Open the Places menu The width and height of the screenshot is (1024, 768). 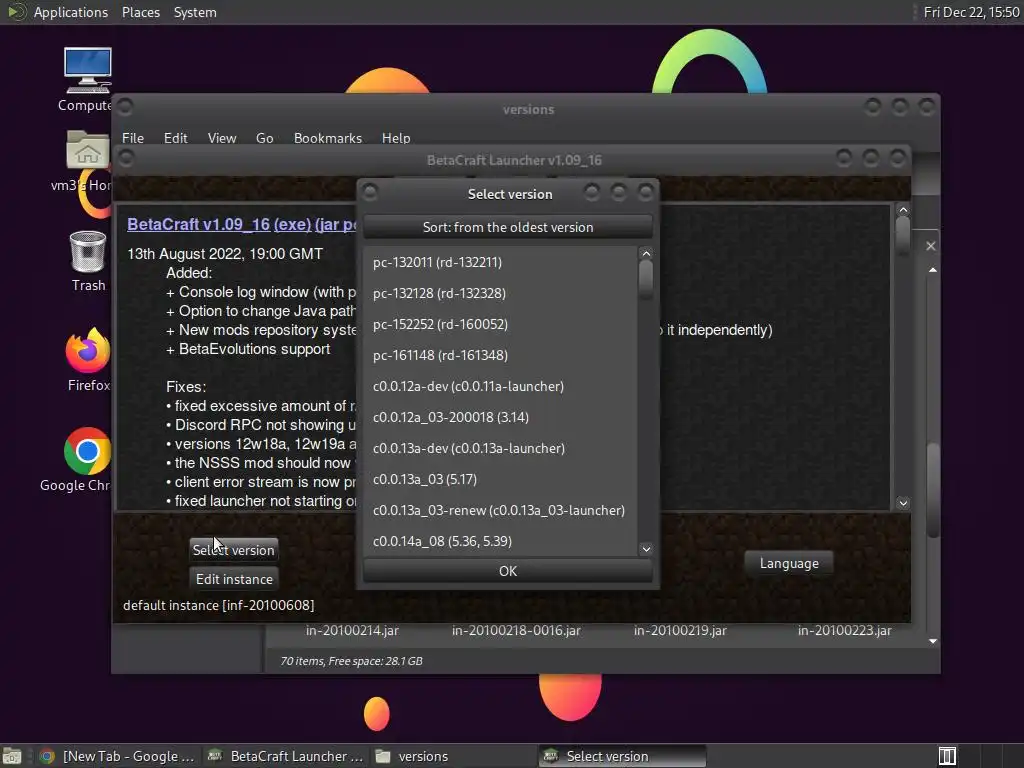tap(140, 12)
